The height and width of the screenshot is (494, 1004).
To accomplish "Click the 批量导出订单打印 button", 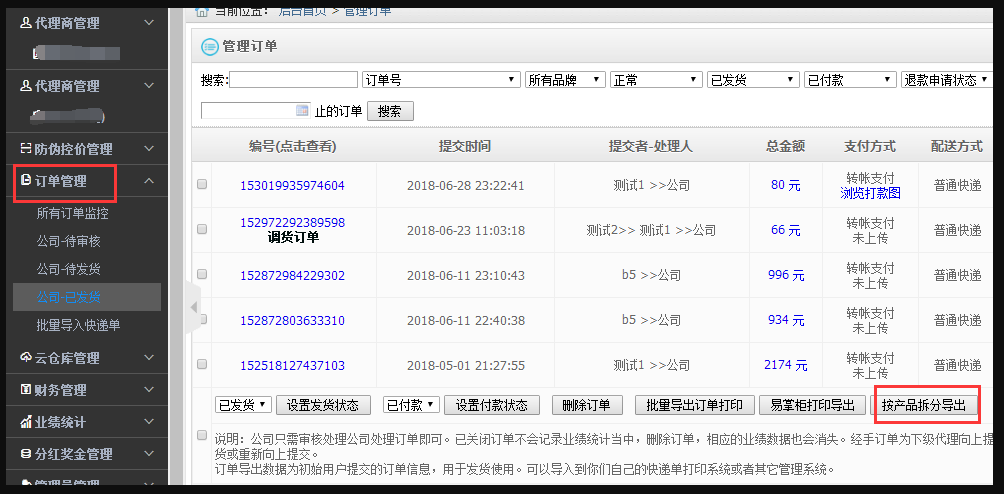I will [694, 405].
